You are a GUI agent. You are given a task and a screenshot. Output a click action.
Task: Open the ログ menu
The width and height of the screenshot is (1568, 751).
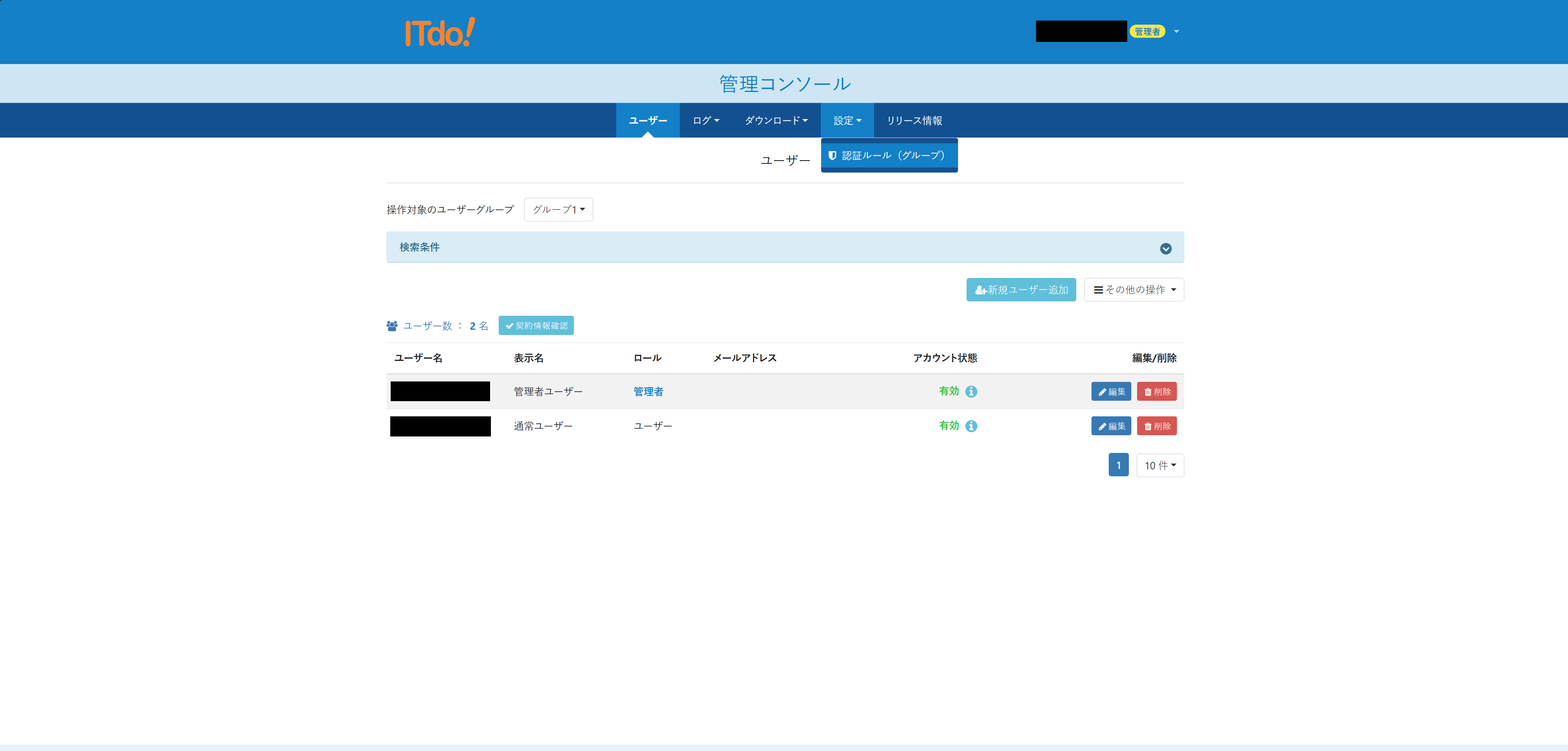tap(705, 120)
